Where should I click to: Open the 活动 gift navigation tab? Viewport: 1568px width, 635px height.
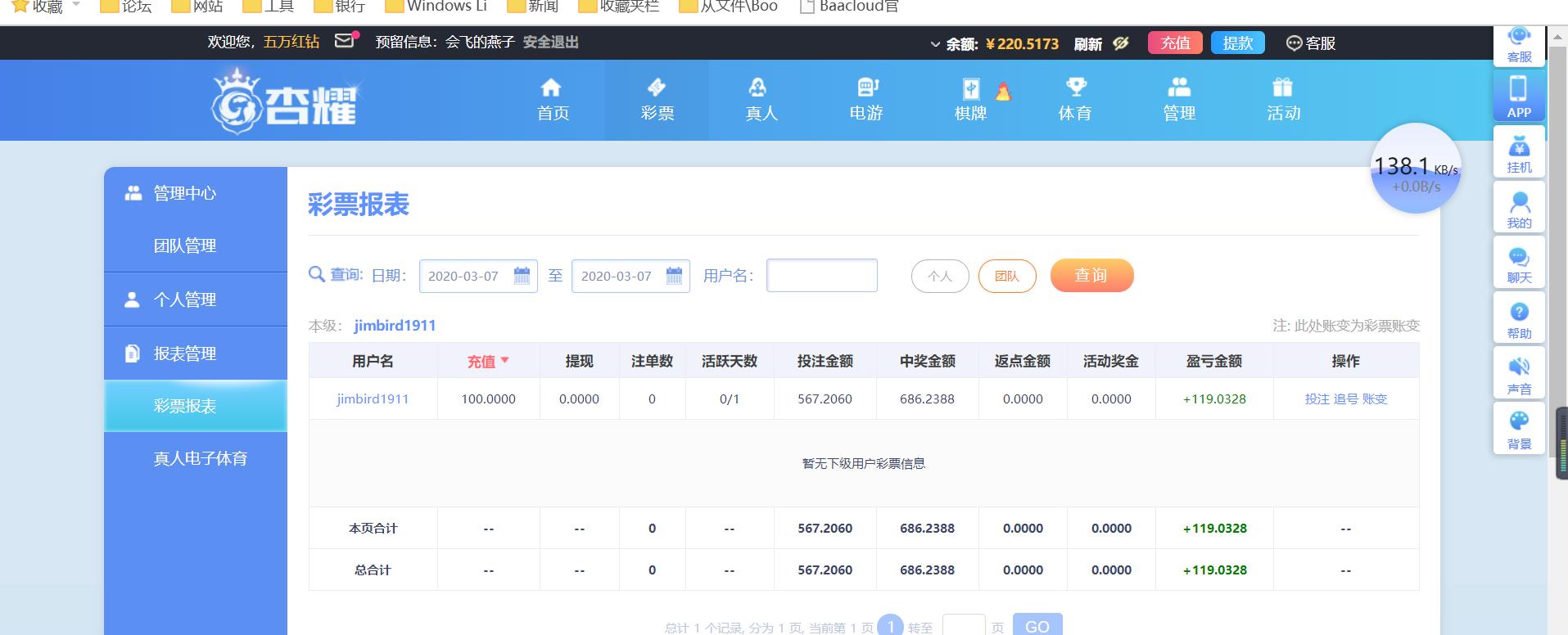[1283, 100]
